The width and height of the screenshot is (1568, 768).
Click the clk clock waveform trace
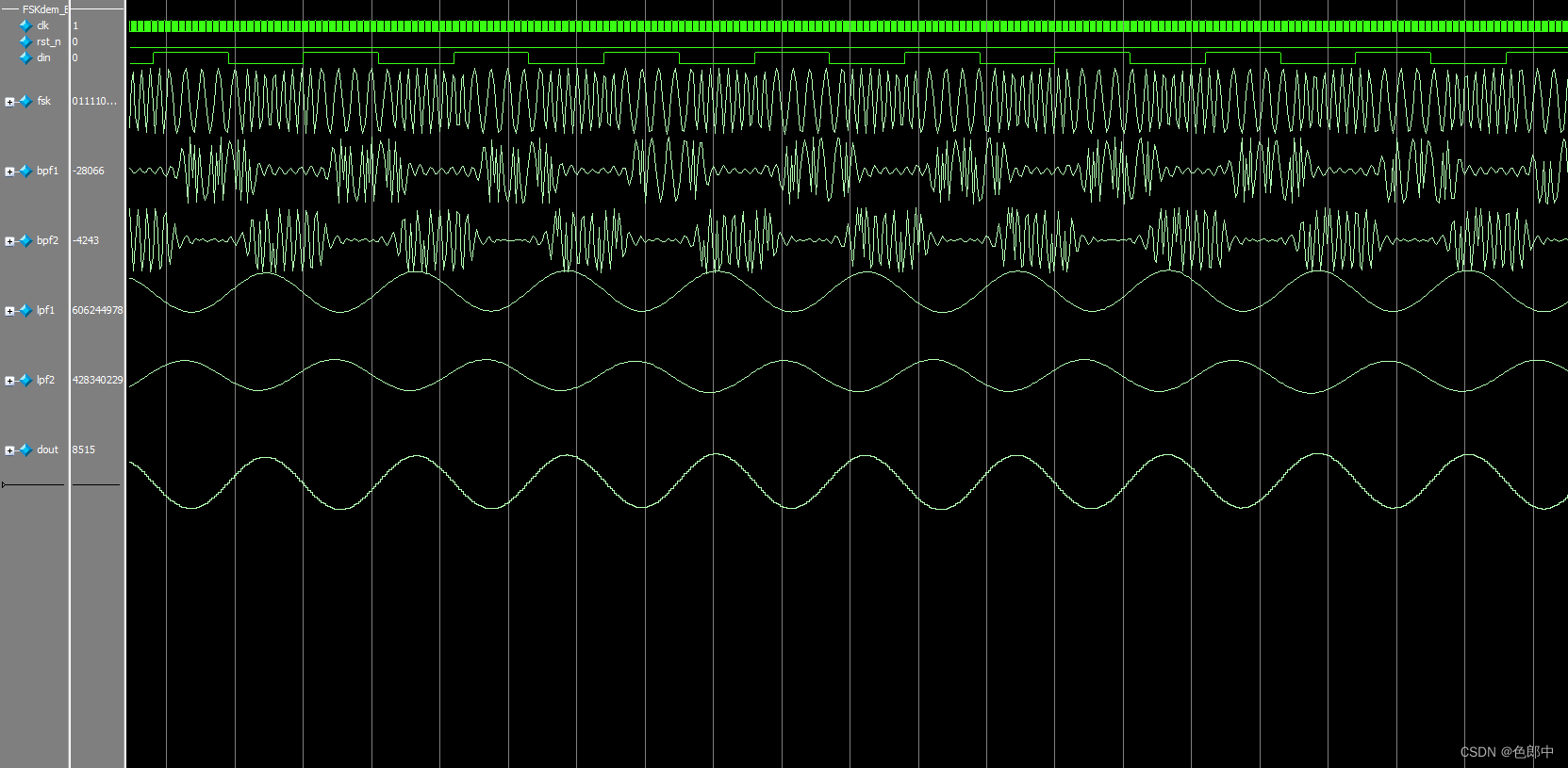click(x=848, y=26)
